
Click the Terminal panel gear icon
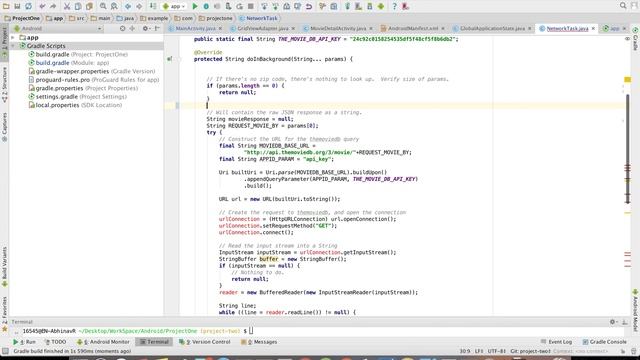point(613,322)
